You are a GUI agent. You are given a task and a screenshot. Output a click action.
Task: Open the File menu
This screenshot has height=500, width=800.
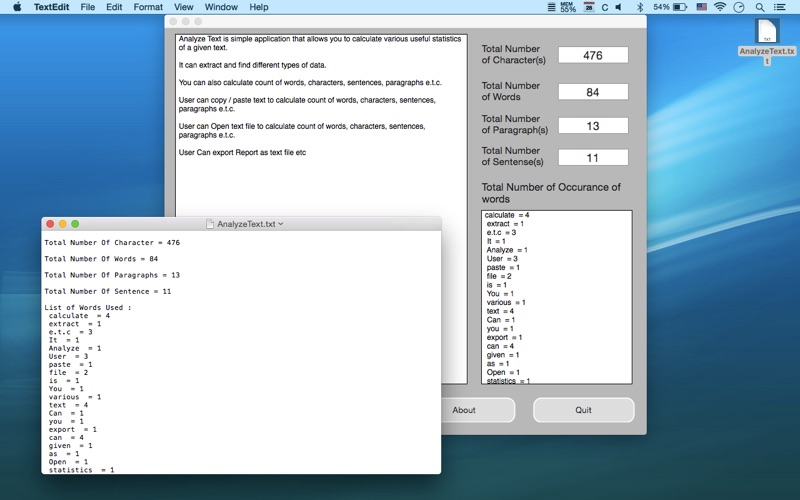(88, 7)
